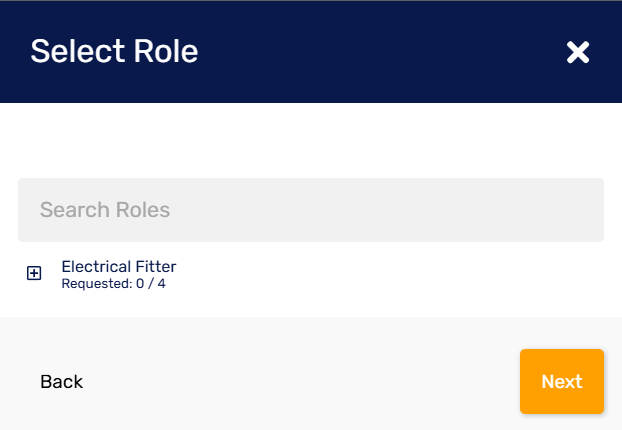Proceed with the Next button
This screenshot has height=430, width=622.
[561, 381]
